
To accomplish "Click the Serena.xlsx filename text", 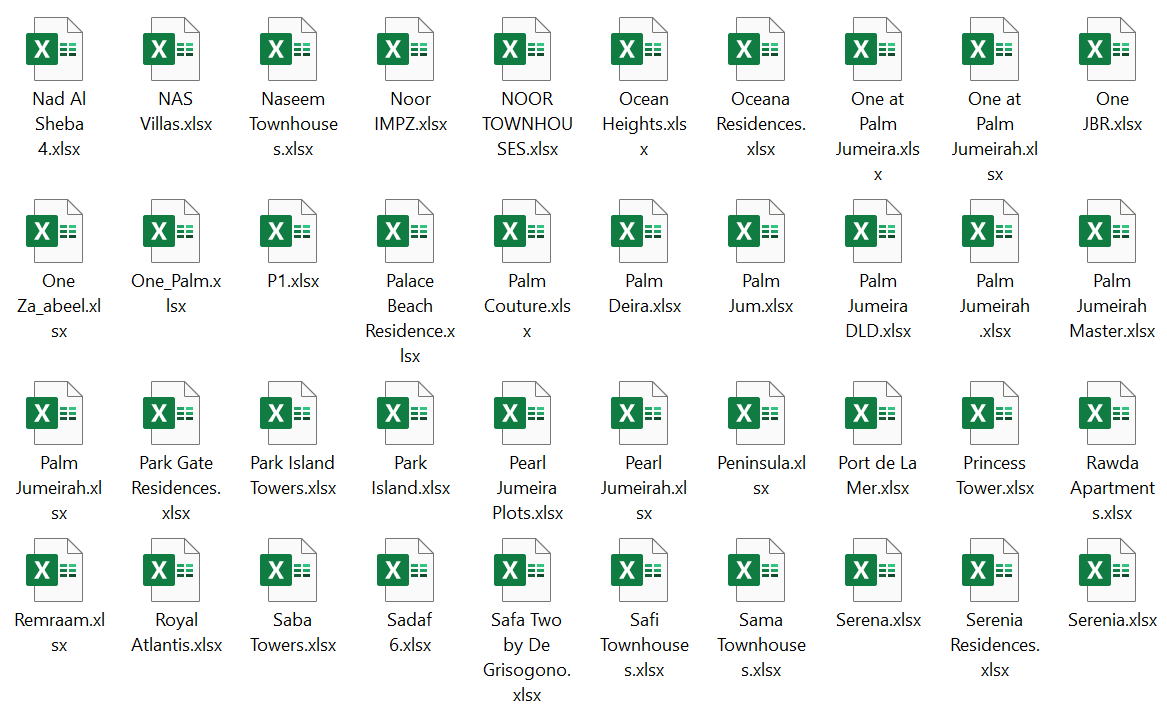I will tap(877, 620).
